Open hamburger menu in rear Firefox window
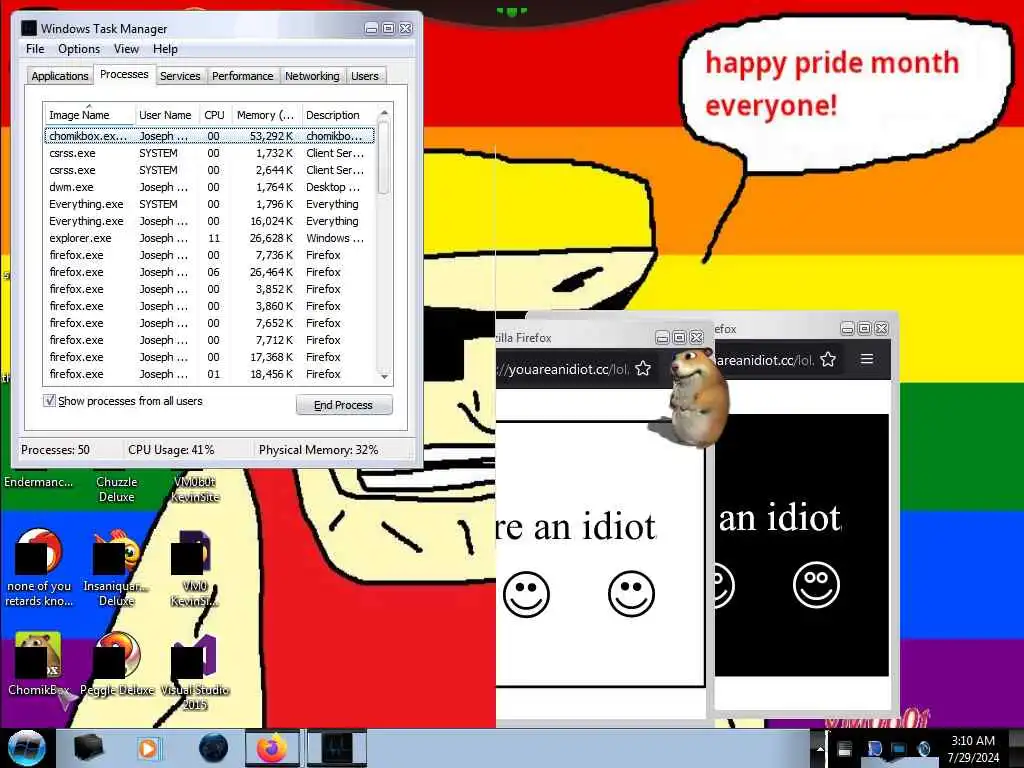This screenshot has height=768, width=1024. pyautogui.click(x=867, y=359)
